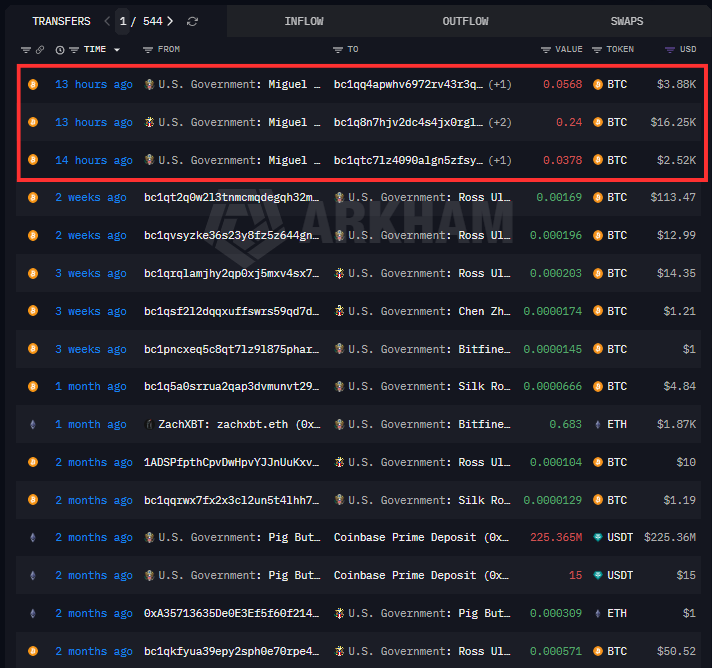Image resolution: width=712 pixels, height=668 pixels.
Task: Expand (+1) recipients on the 0.0568 row
Action: (500, 84)
